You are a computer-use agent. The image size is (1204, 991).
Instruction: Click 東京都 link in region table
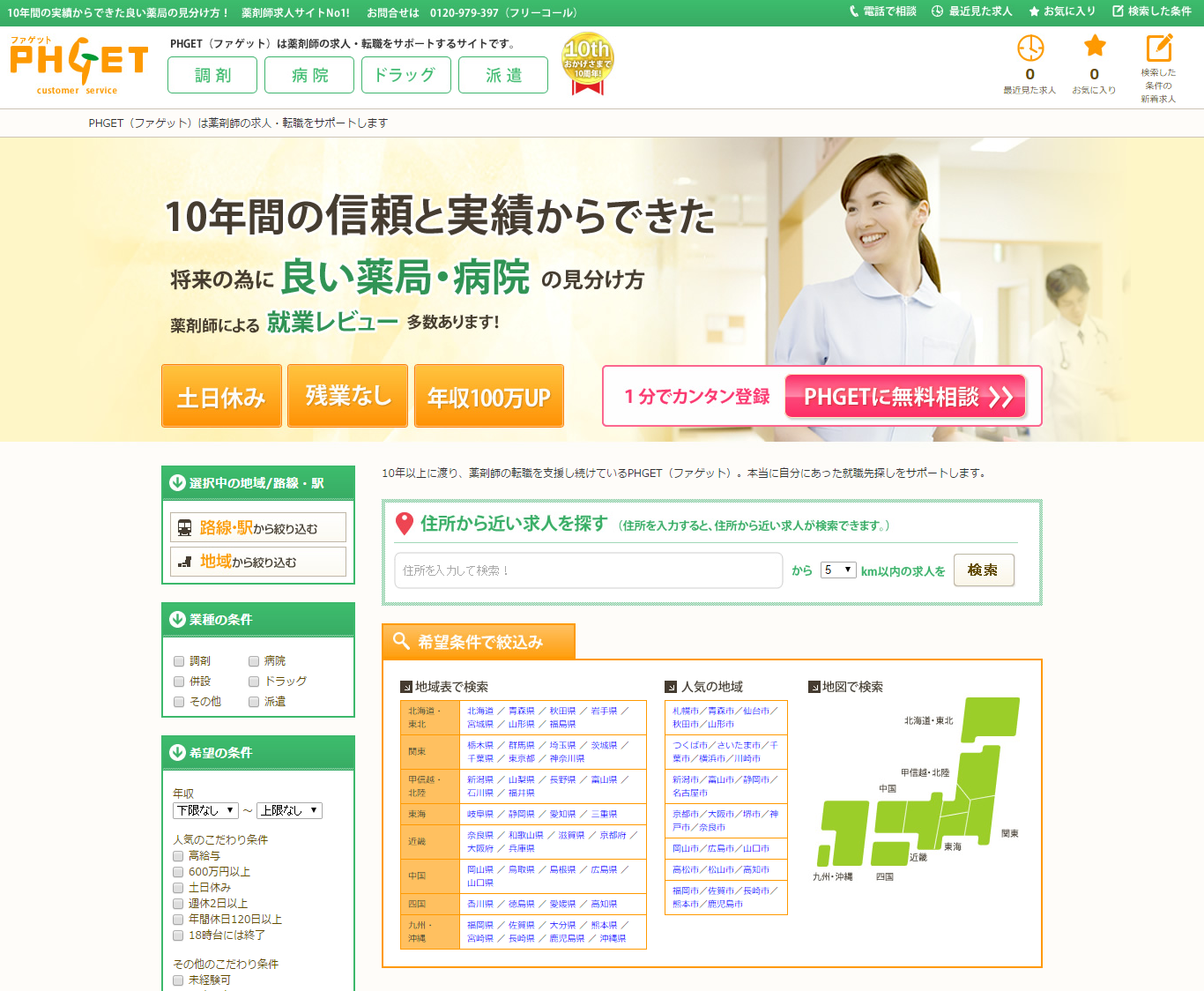pyautogui.click(x=521, y=758)
